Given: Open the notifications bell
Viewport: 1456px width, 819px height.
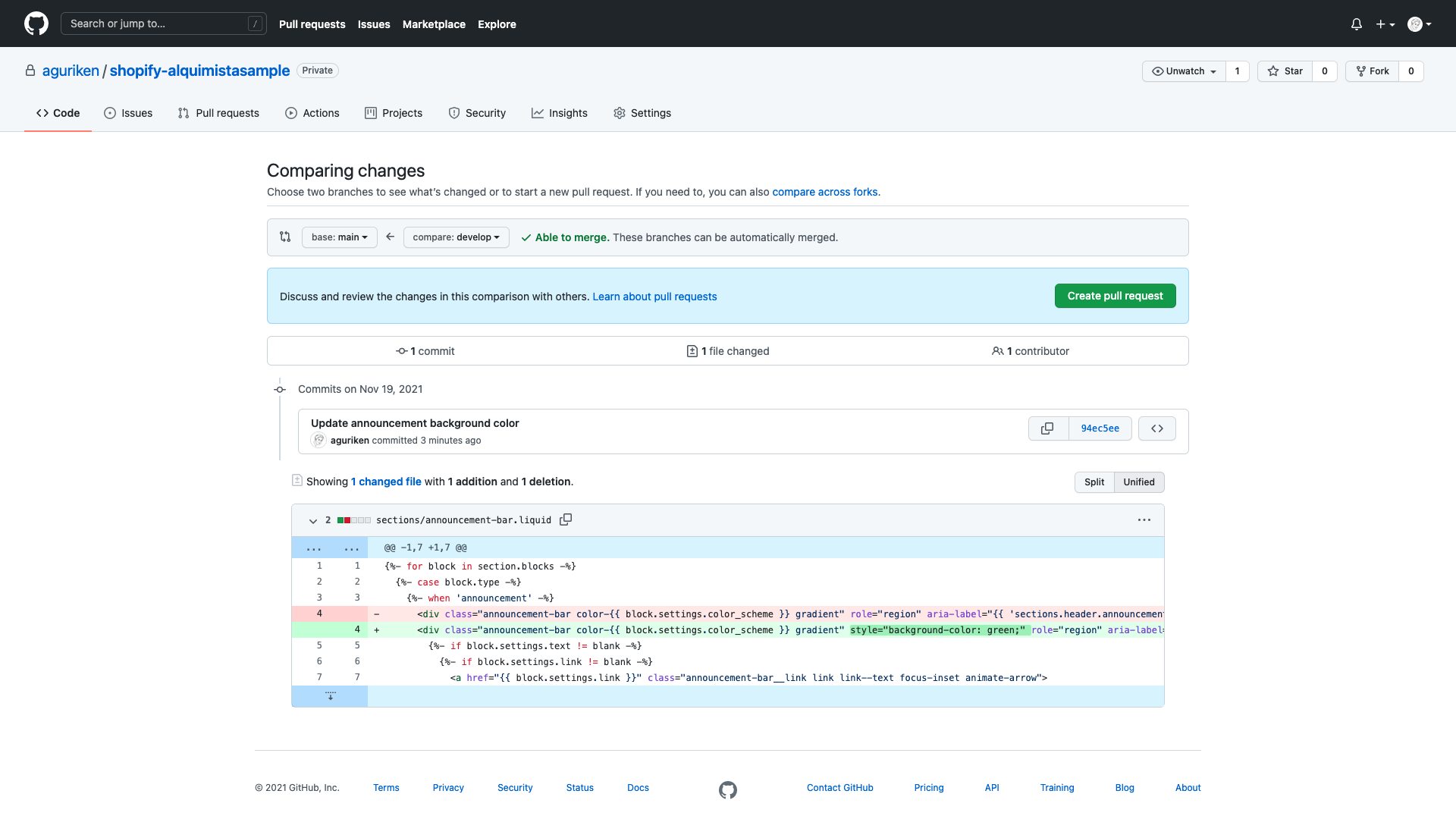Looking at the screenshot, I should point(1357,24).
